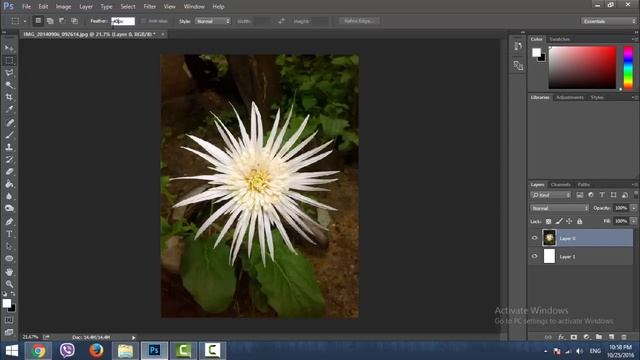Viewport: 640px width, 360px height.
Task: Open the Layer menu
Action: coord(86,7)
